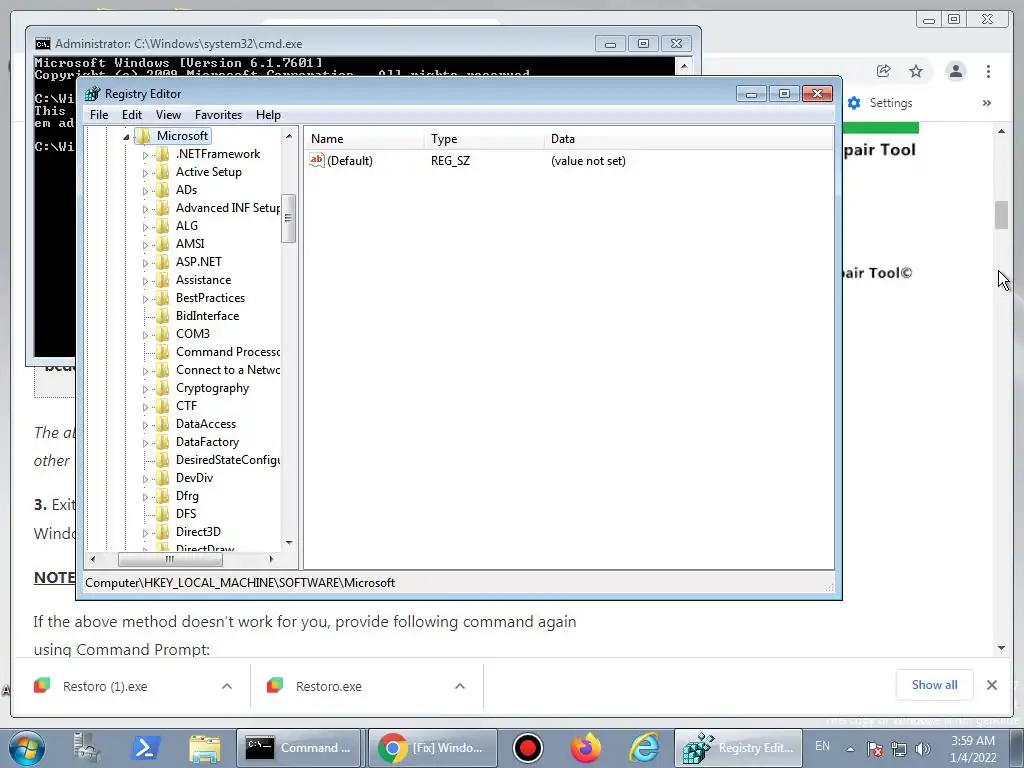
Task: Click Chrome's share page icon
Action: 884,71
